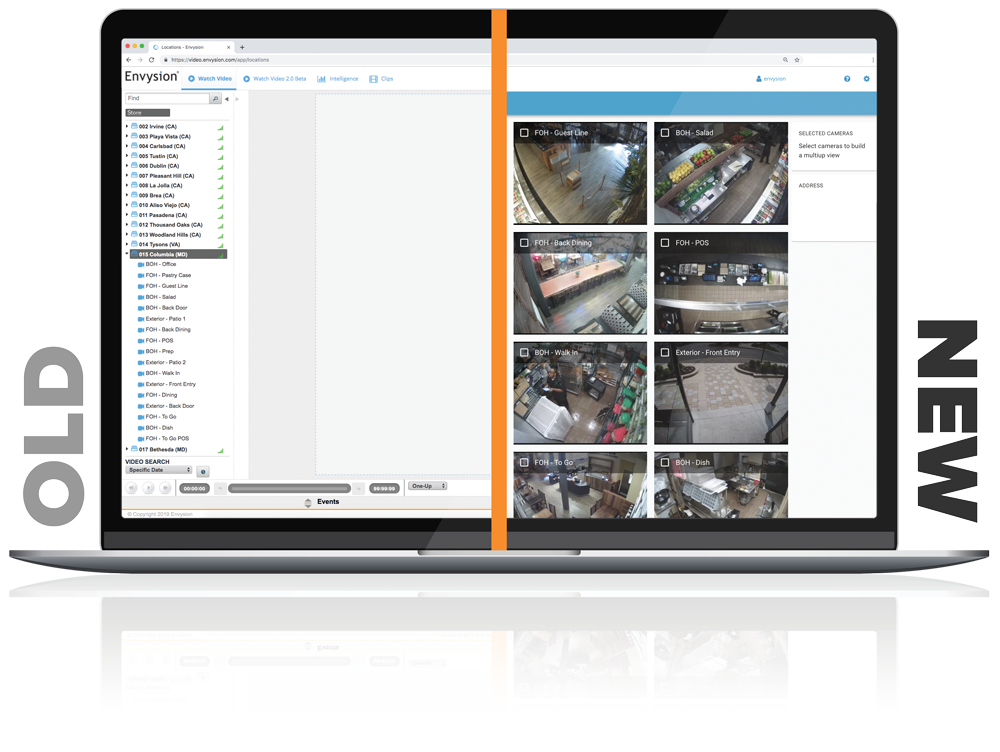Expand the 012 Thousand Oaks (CA) store
The image size is (1000, 752).
[127, 225]
